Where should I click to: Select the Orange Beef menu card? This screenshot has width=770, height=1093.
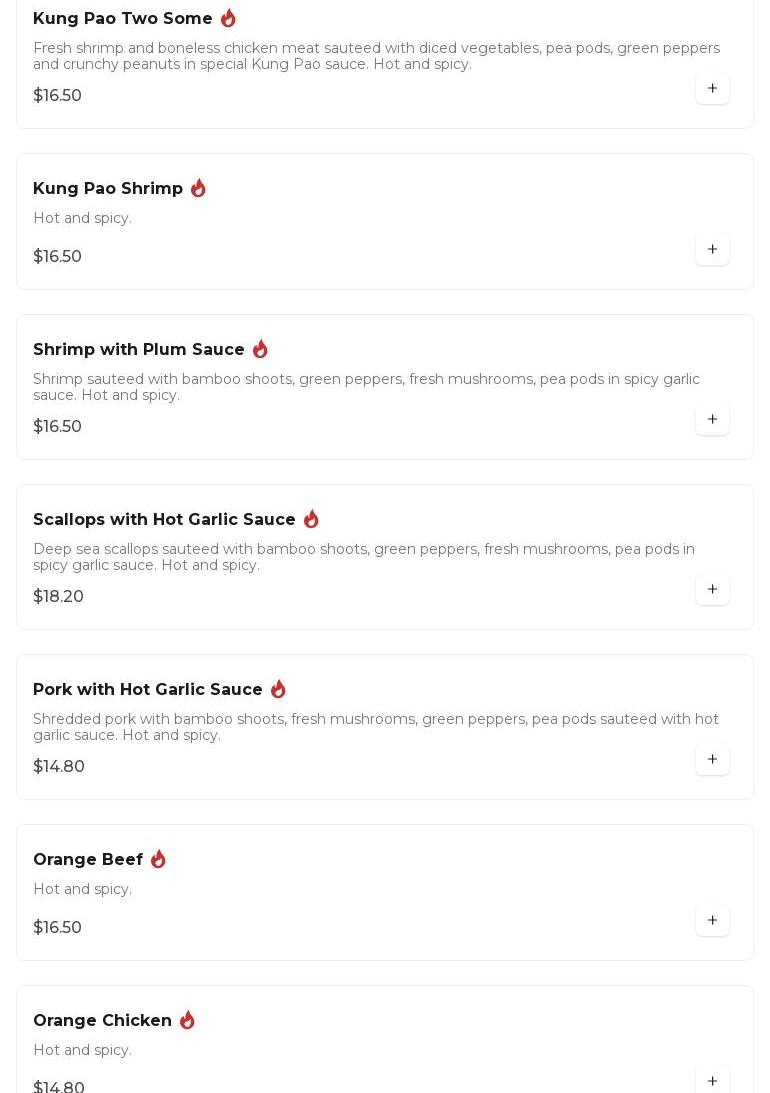tap(385, 892)
